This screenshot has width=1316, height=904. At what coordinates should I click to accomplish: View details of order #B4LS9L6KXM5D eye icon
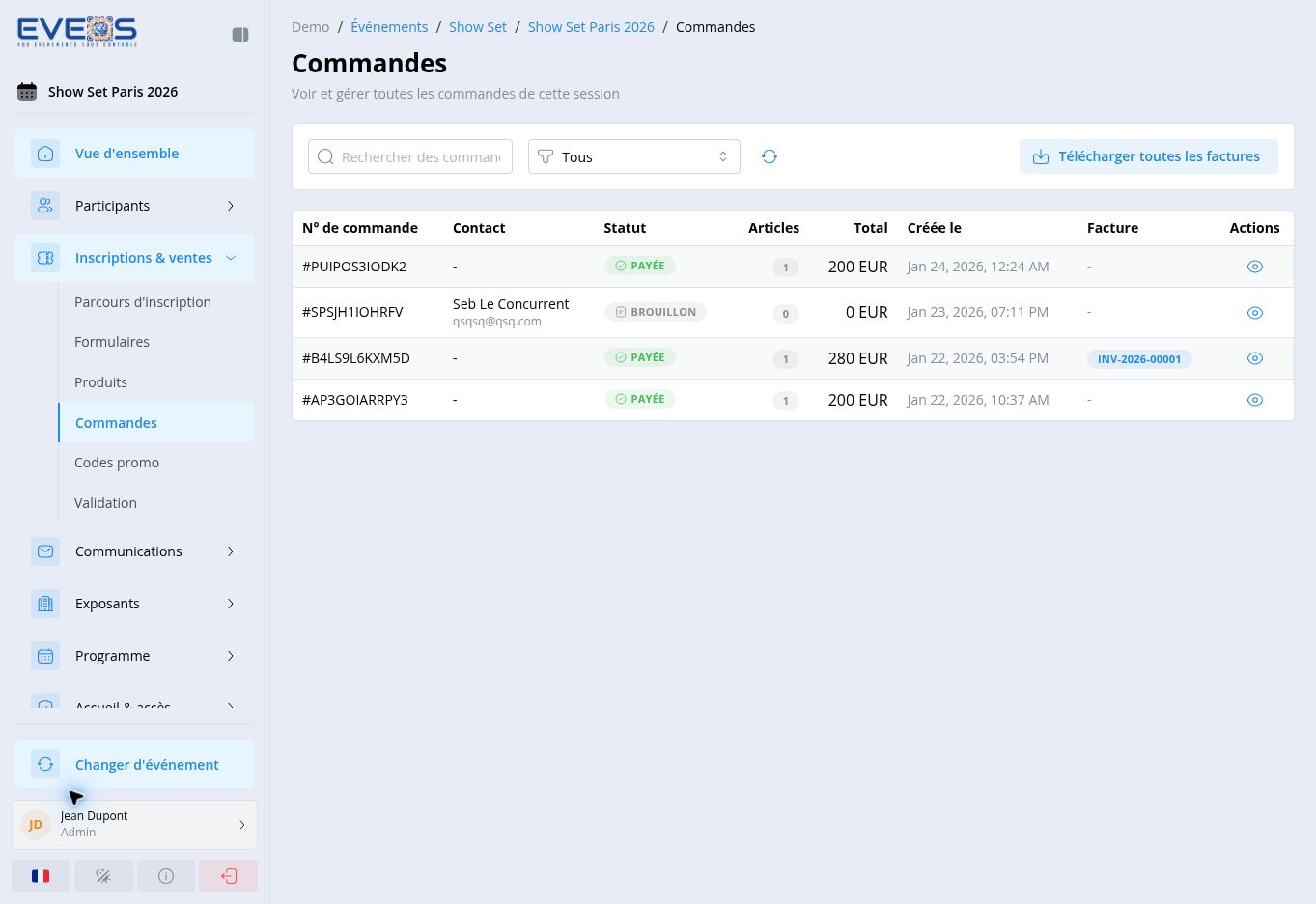tap(1255, 358)
